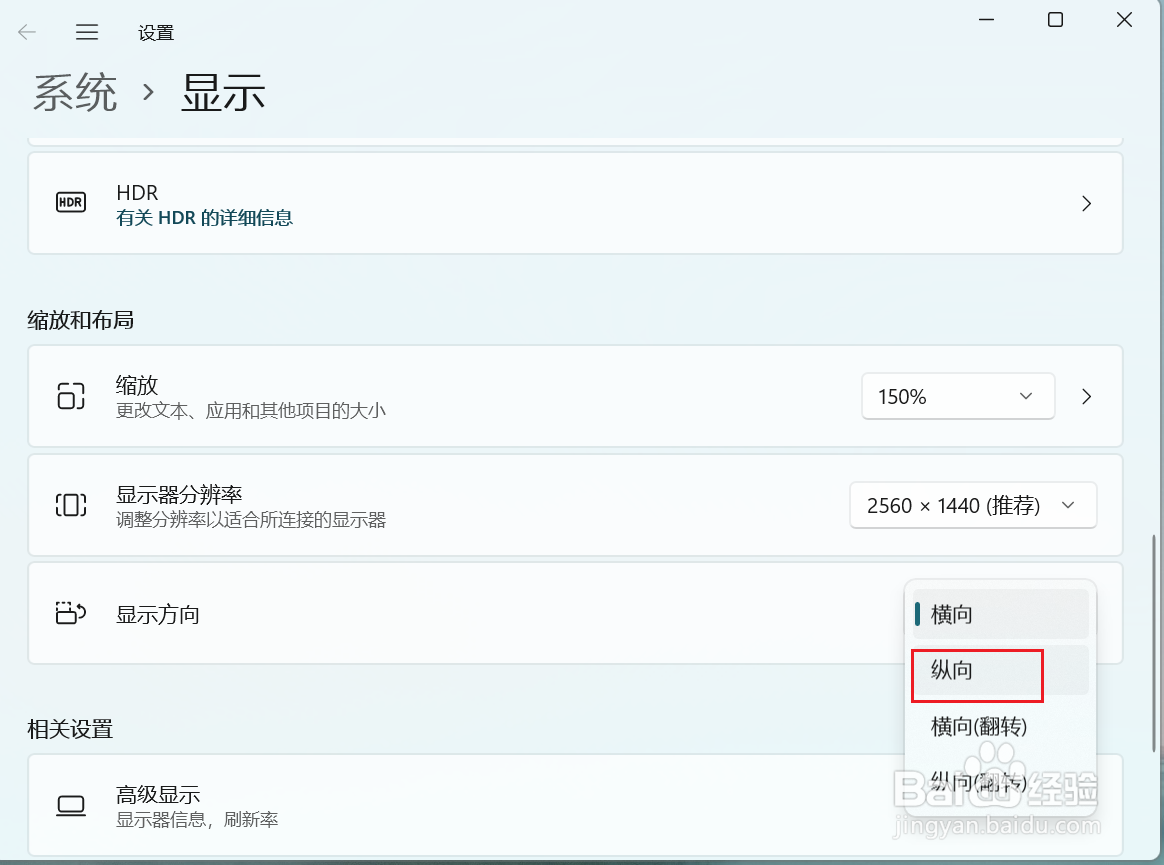Screen dimensions: 1164x865
Task: Click the 显示方向 monitor rotation icon
Action: (70, 614)
